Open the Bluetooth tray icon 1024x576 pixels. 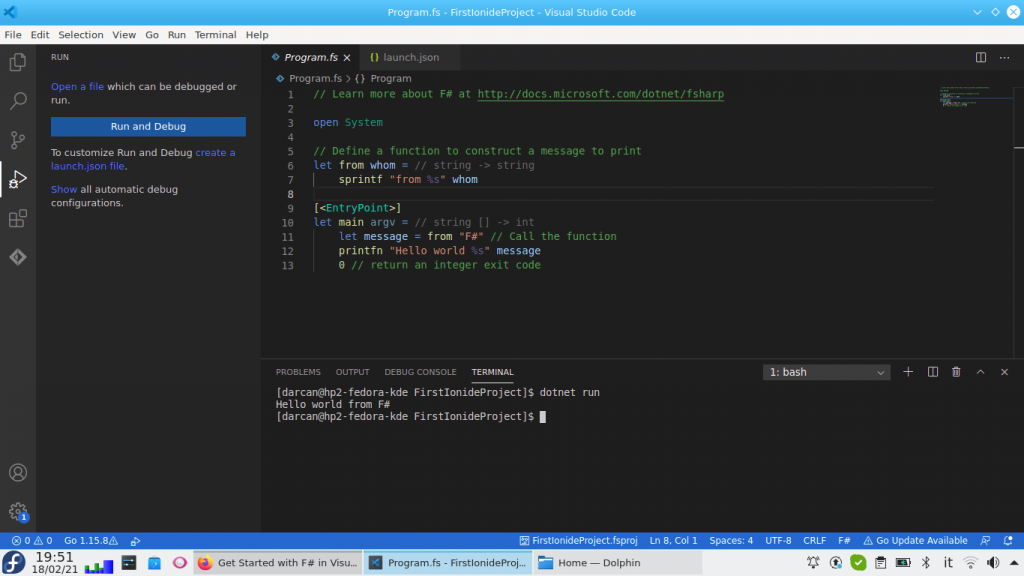tap(926, 563)
